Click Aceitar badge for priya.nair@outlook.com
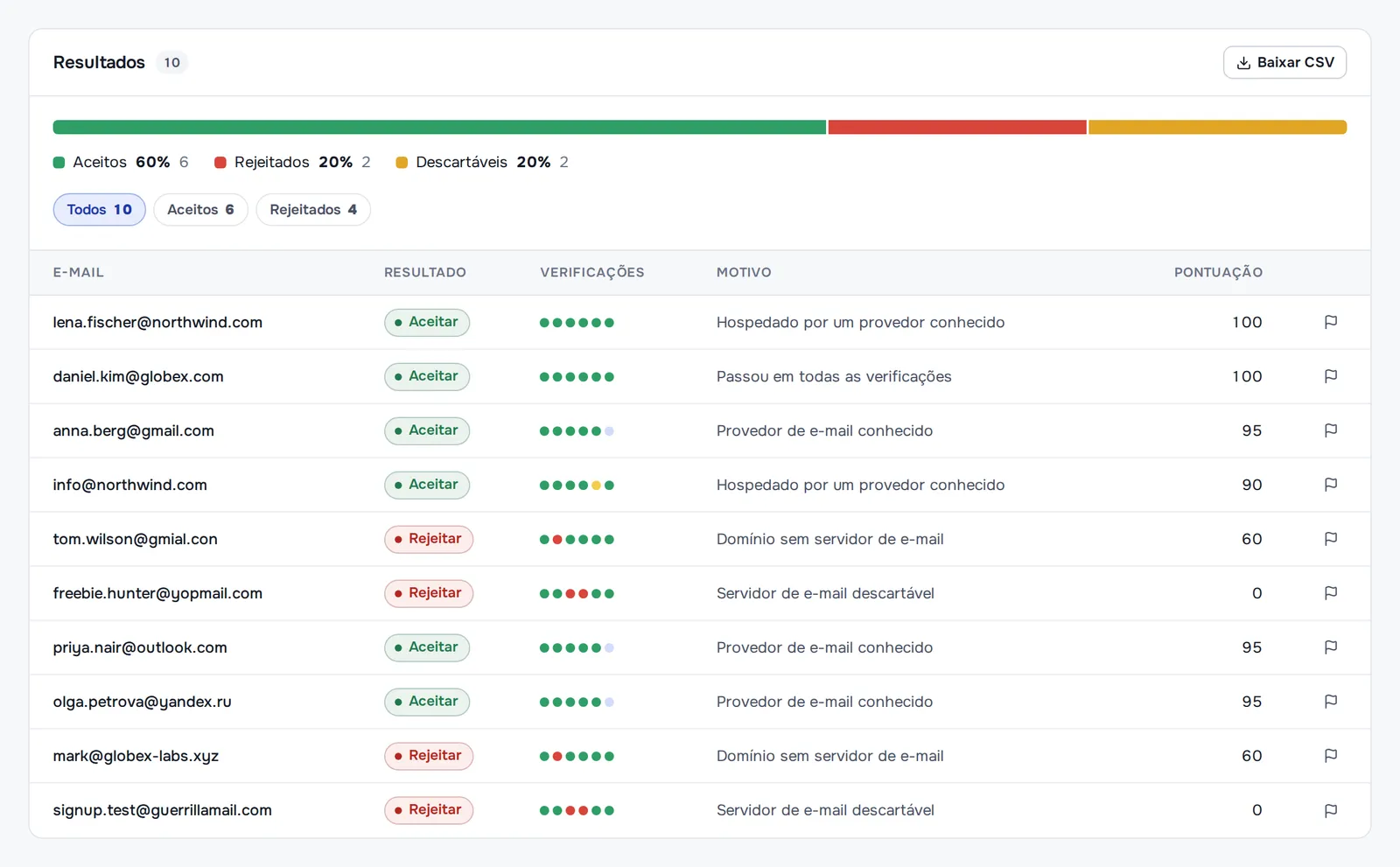 (427, 647)
